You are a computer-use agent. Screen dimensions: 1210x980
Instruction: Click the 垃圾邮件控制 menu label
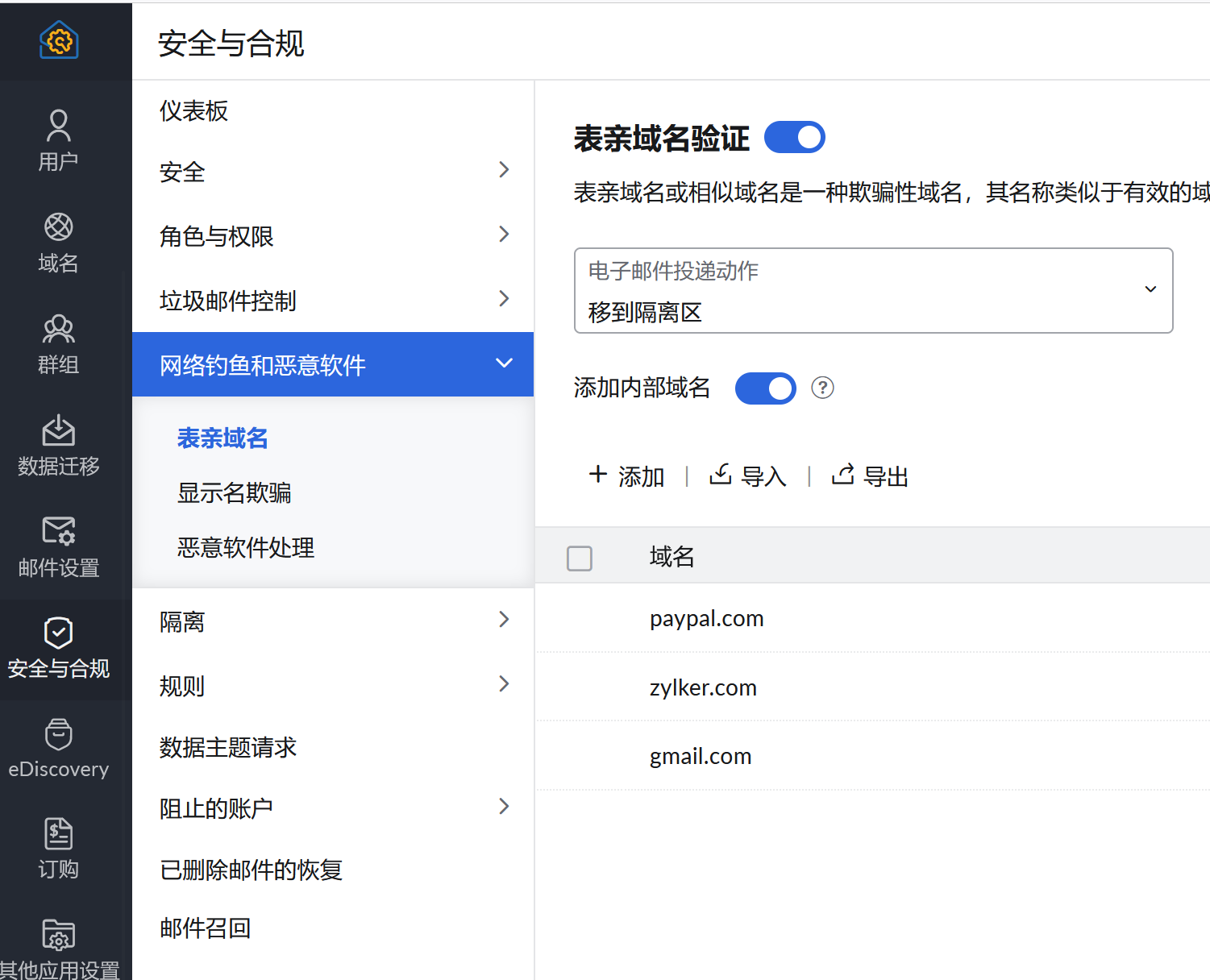pyautogui.click(x=228, y=301)
